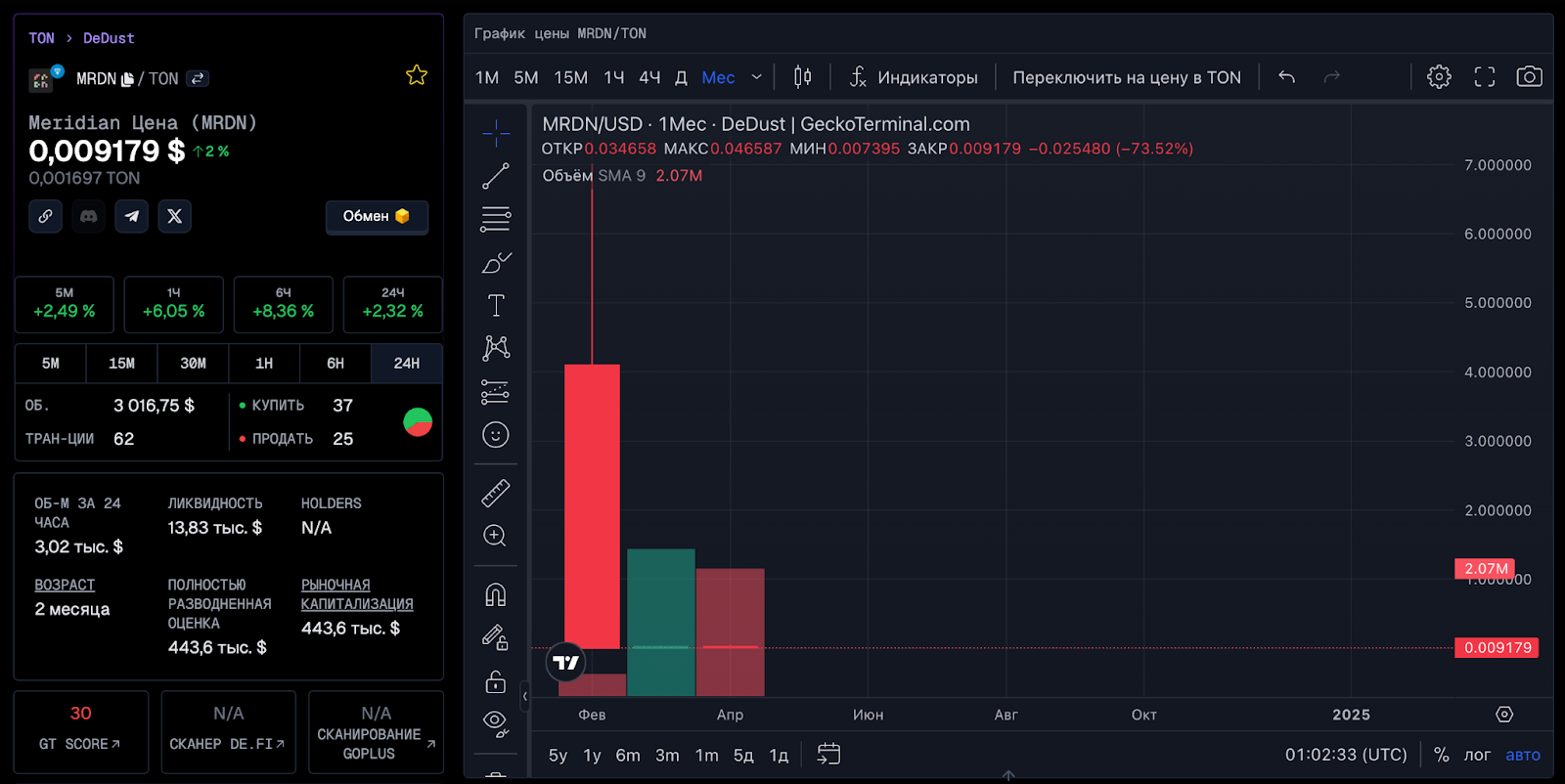Viewport: 1565px width, 784px height.
Task: Open the Telegram link icon
Action: pyautogui.click(x=132, y=216)
